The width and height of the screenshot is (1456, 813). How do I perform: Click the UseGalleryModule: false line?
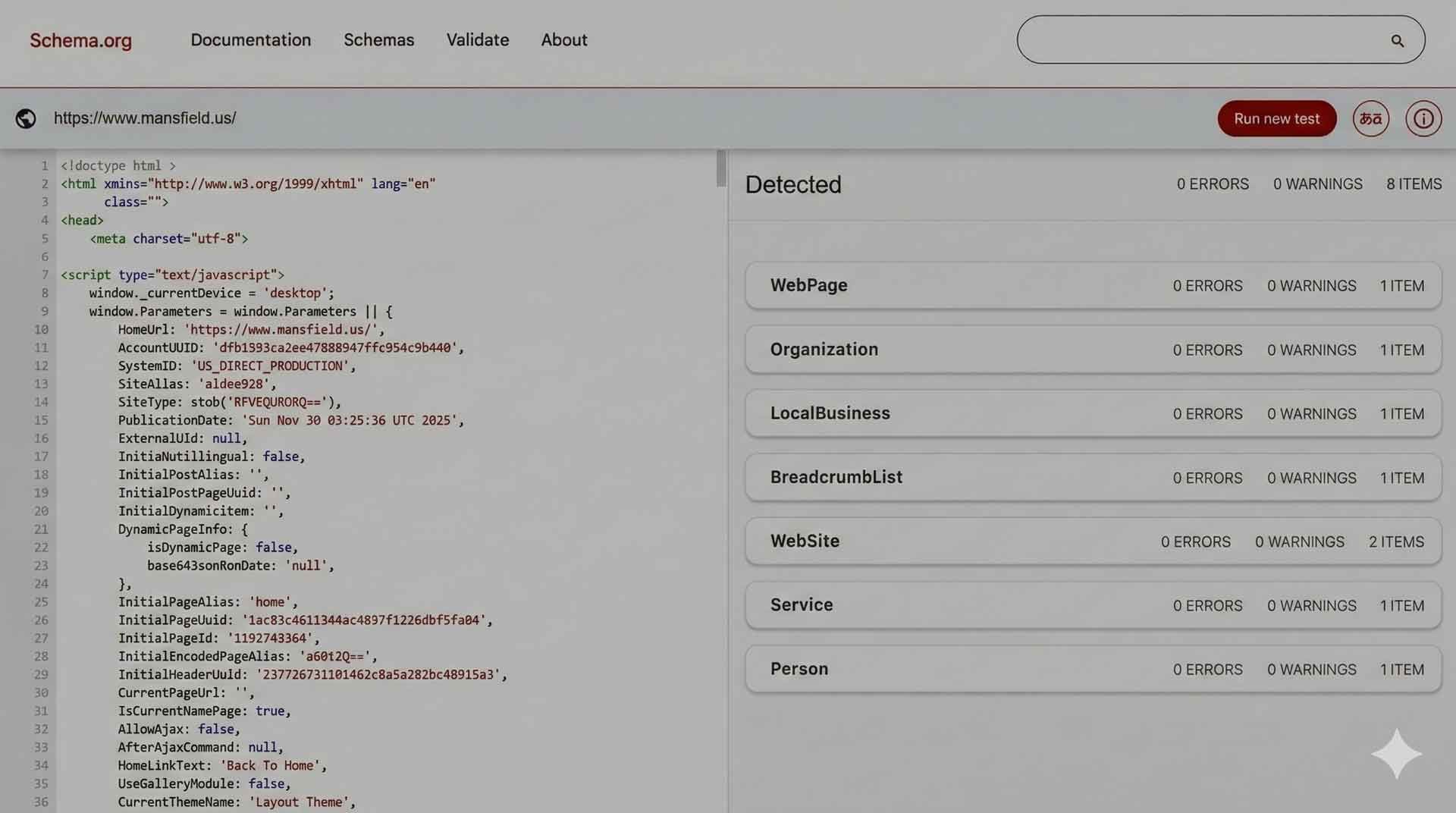point(204,784)
